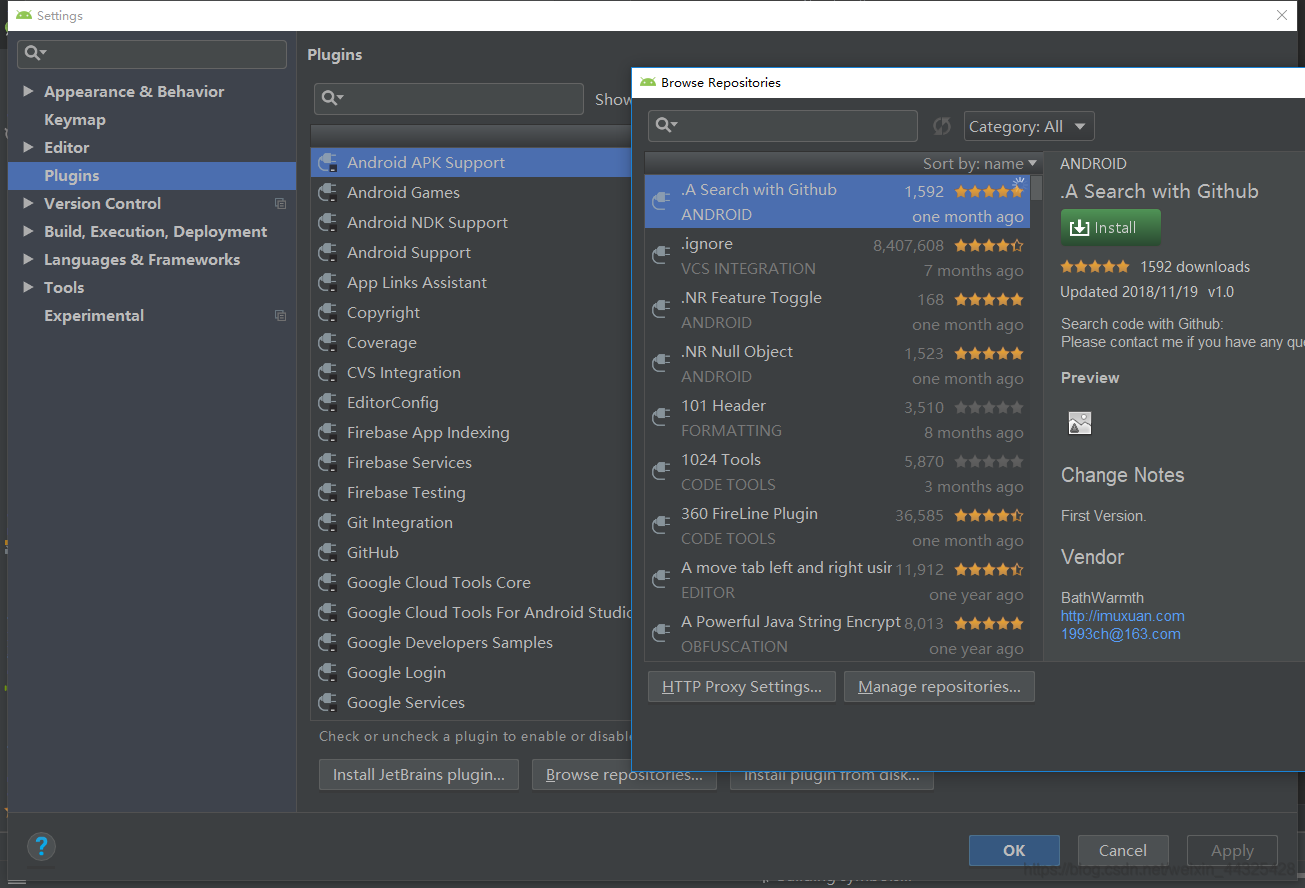Click the plugin icon beside Android Games
This screenshot has width=1305, height=888.
[327, 192]
